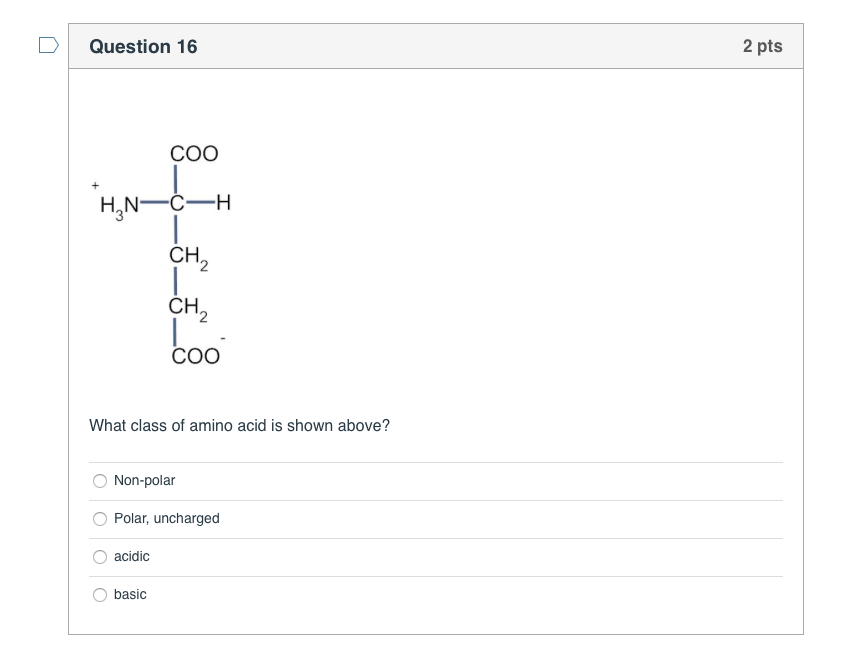Select the basic radio button
This screenshot has width=859, height=669.
pos(101,594)
